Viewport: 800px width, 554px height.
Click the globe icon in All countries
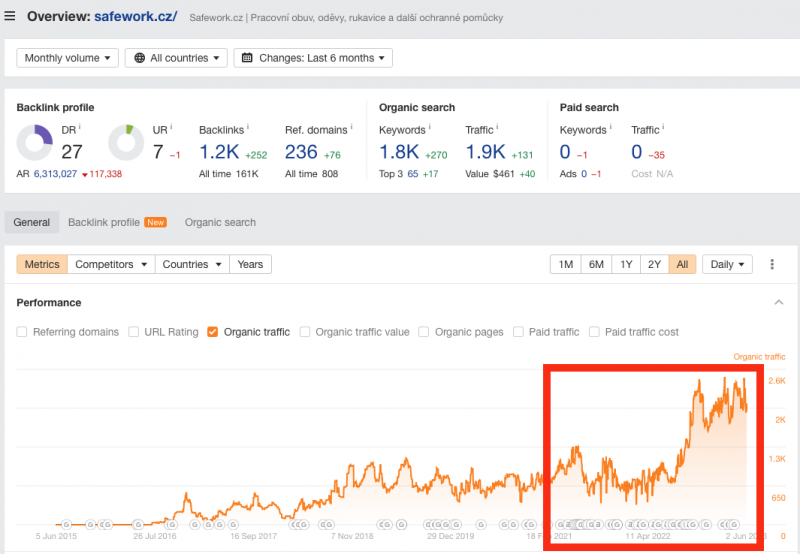(x=139, y=58)
